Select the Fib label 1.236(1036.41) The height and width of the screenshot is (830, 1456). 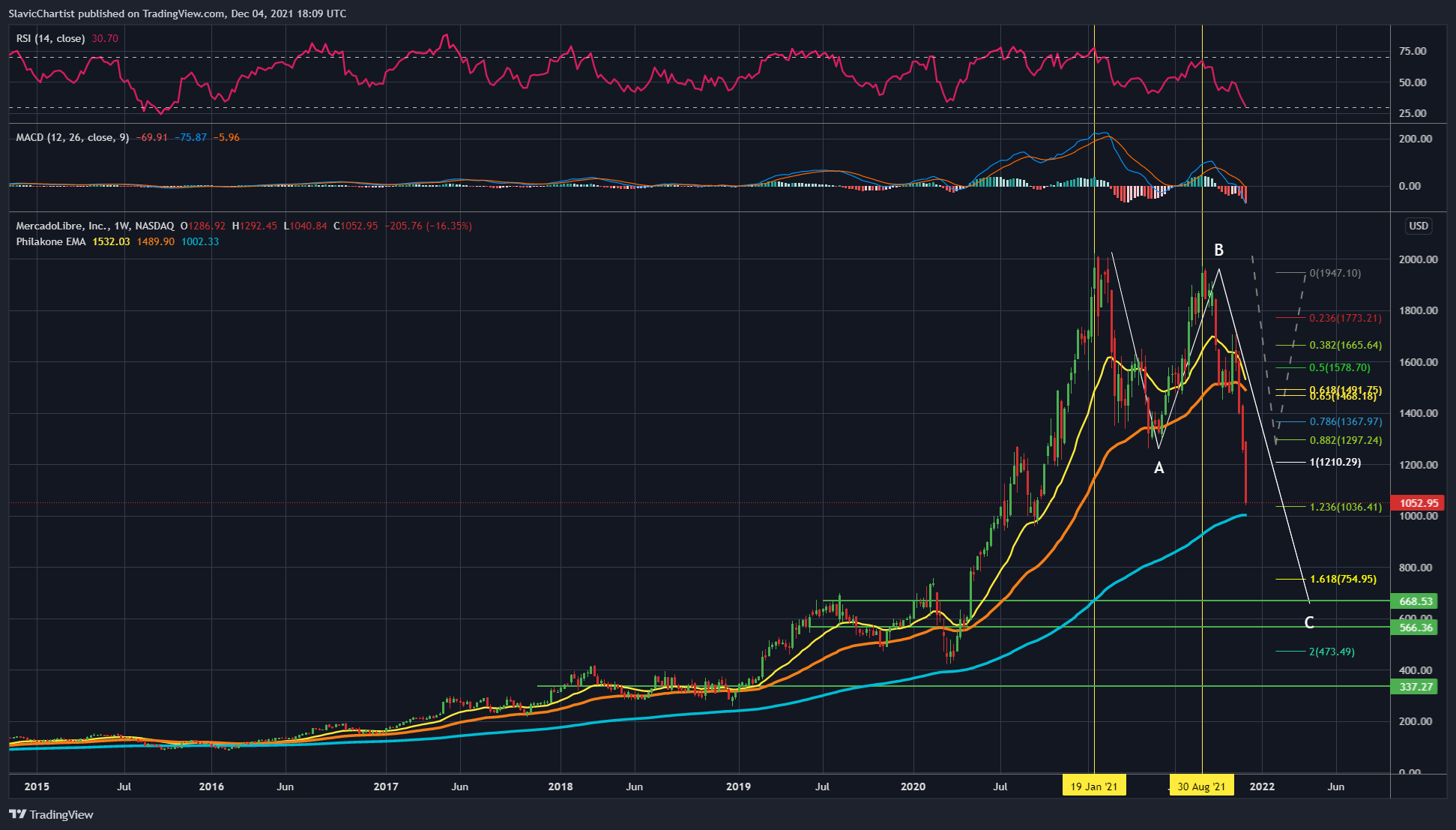(x=1345, y=507)
